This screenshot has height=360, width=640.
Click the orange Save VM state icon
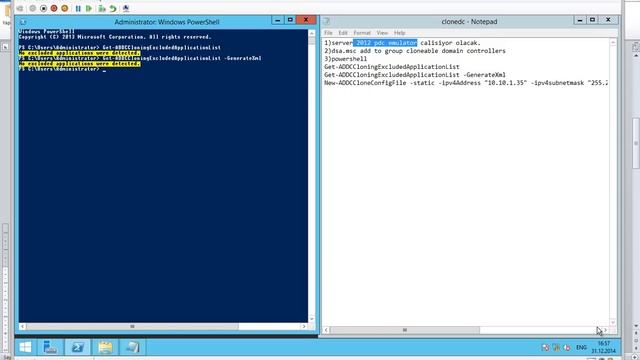[x=64, y=8]
